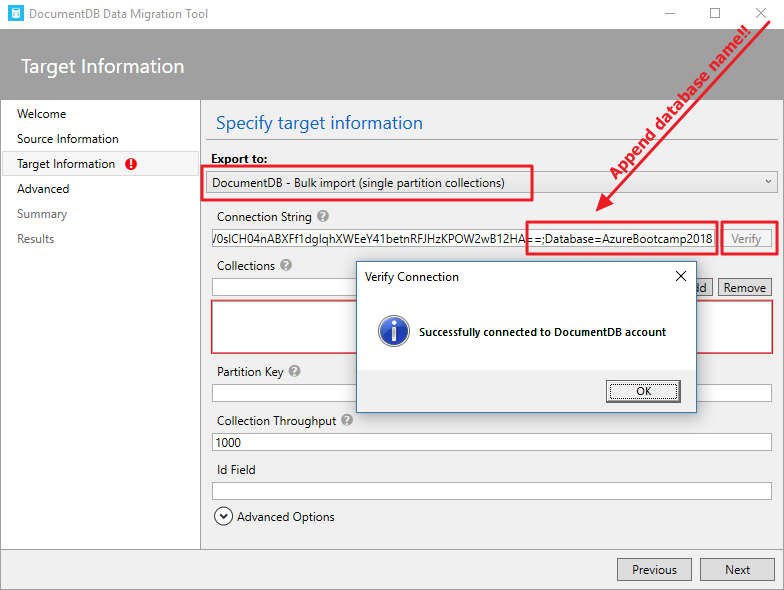Go to the Results step

click(x=36, y=239)
